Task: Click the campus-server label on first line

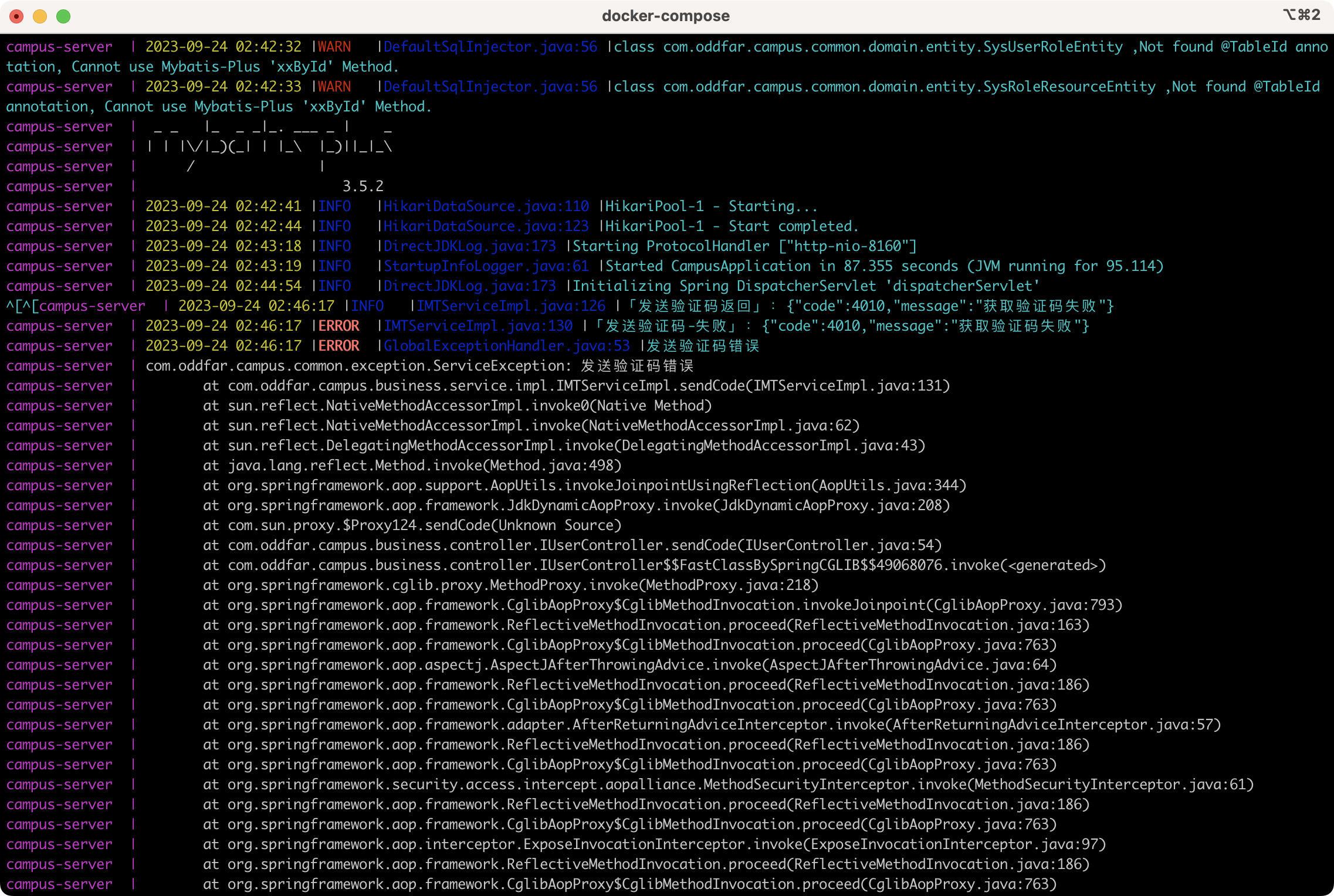Action: (59, 46)
